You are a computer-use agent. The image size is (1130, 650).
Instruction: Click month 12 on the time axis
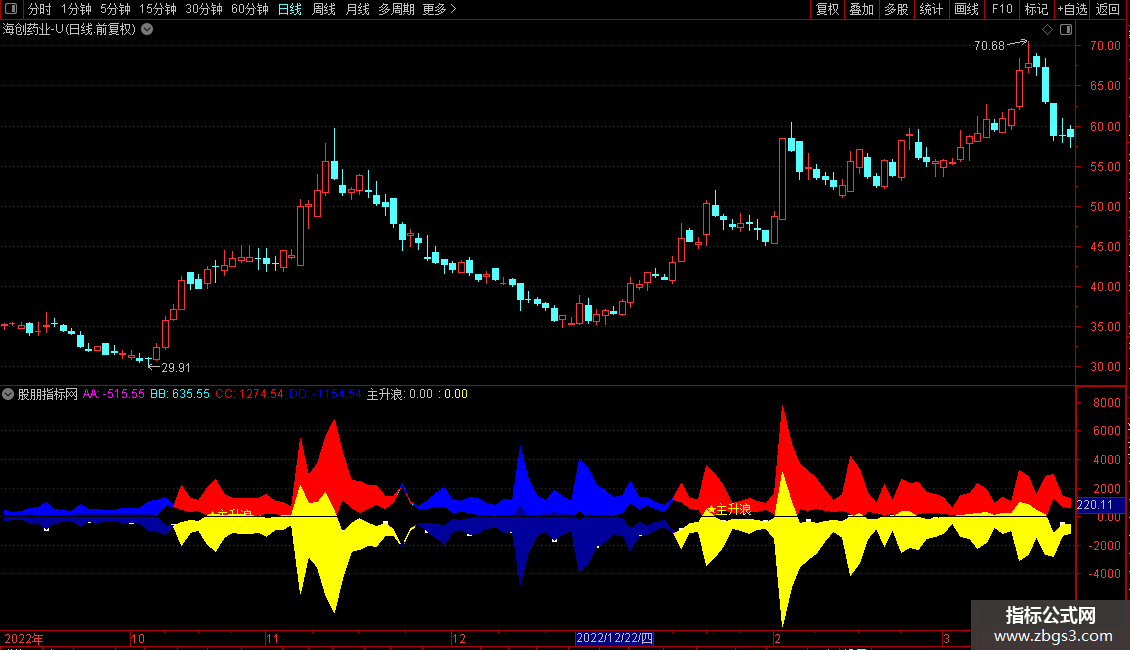(459, 639)
